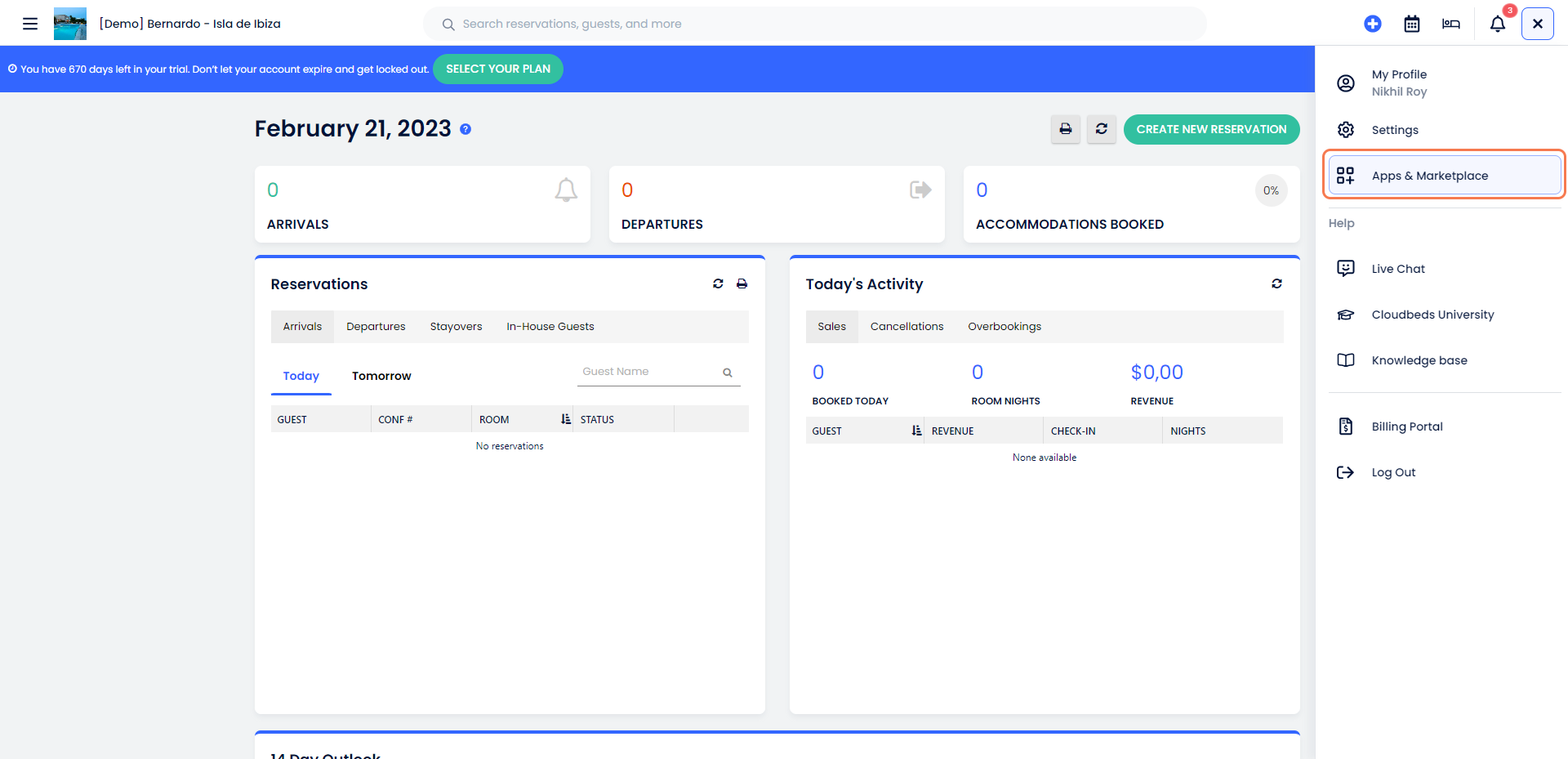Log Out of the account
Viewport: 1568px width, 759px height.
tap(1445, 472)
